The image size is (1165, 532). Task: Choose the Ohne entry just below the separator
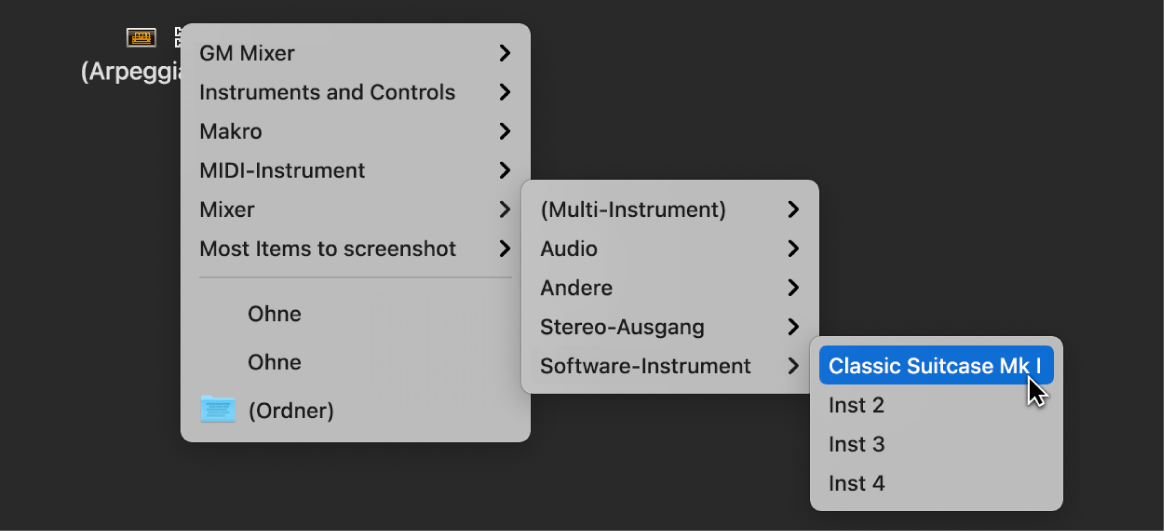tap(275, 314)
